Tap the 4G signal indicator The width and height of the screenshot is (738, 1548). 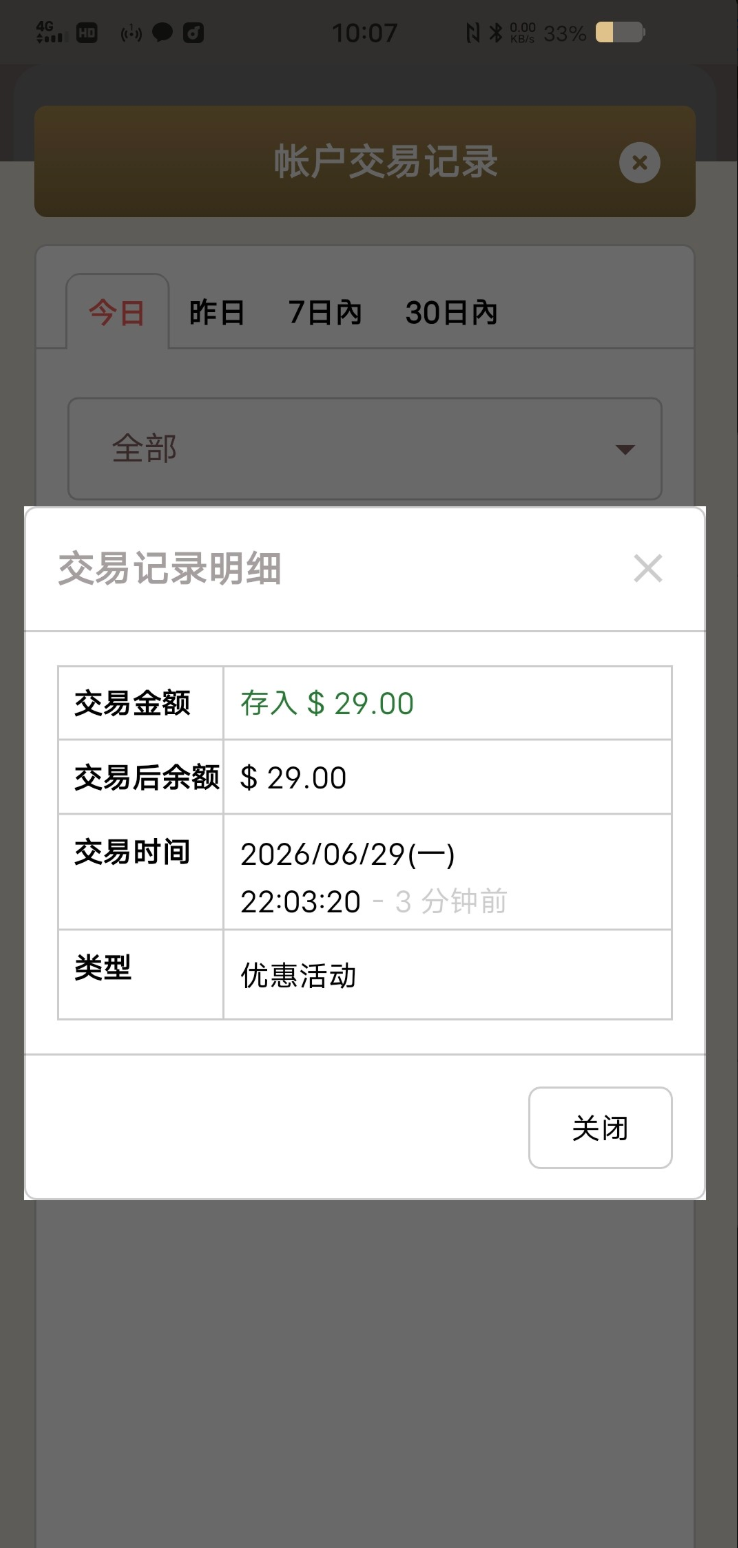[x=49, y=32]
